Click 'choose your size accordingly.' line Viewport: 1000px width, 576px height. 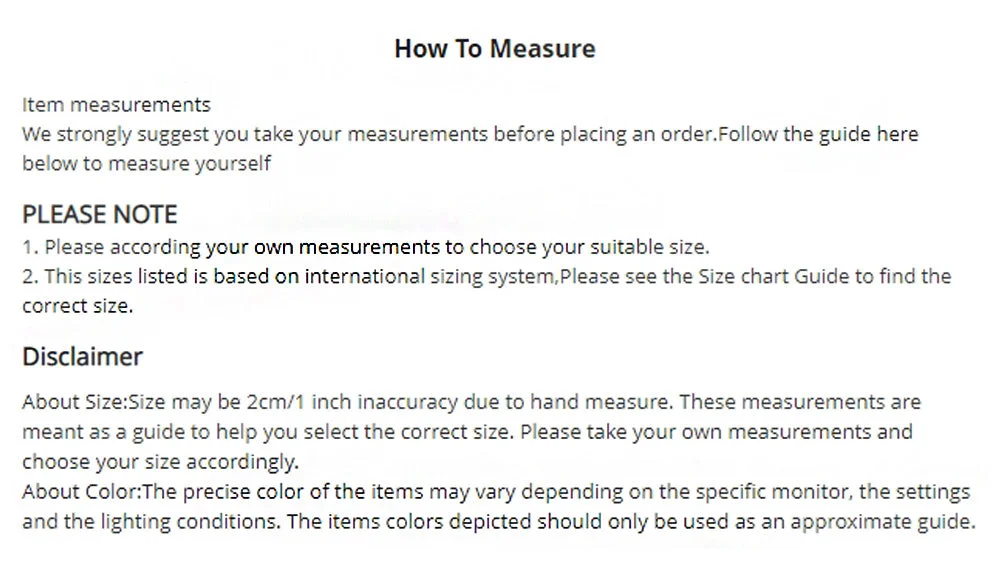[x=161, y=462]
